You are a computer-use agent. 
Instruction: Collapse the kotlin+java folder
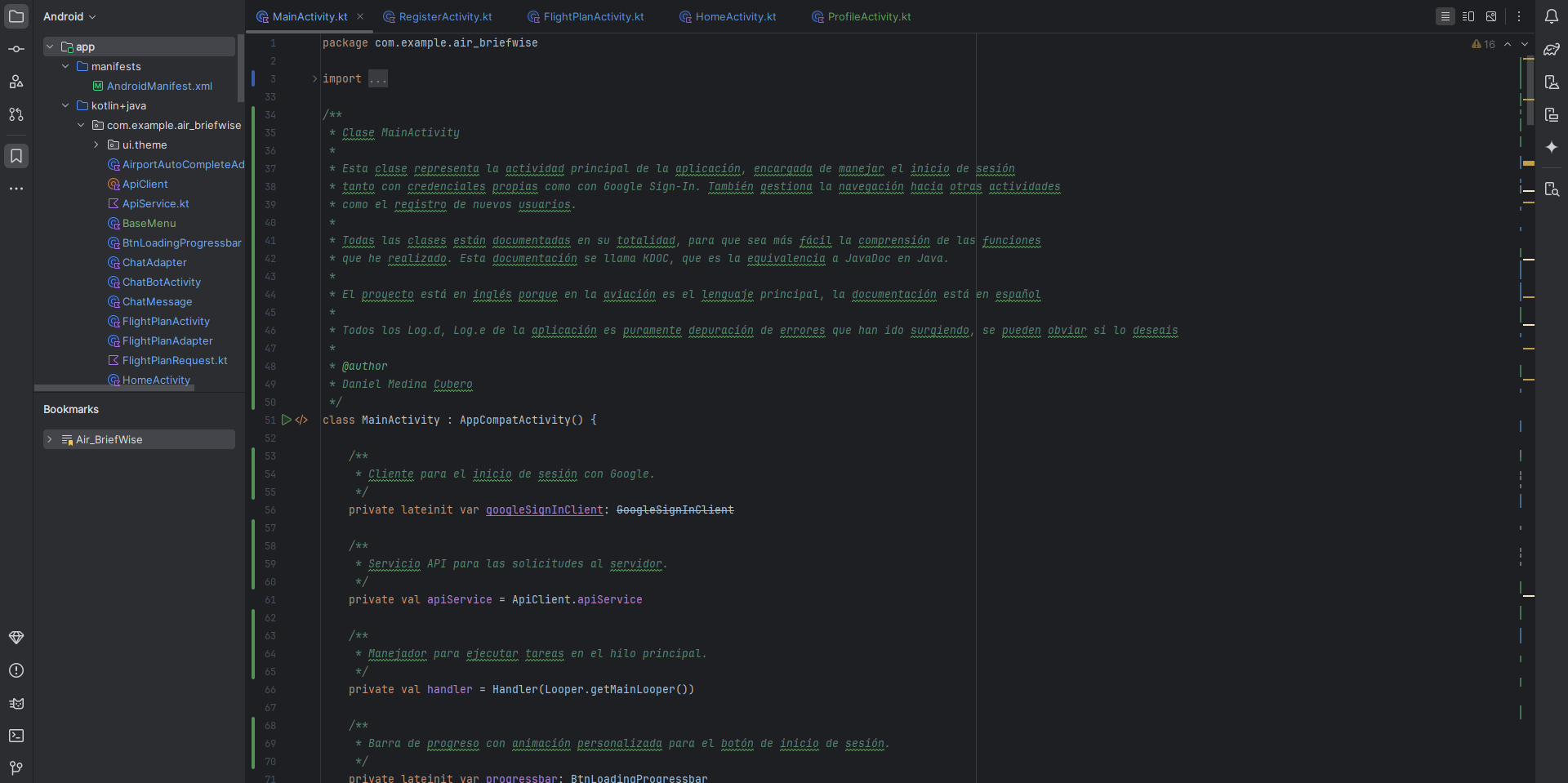click(65, 105)
